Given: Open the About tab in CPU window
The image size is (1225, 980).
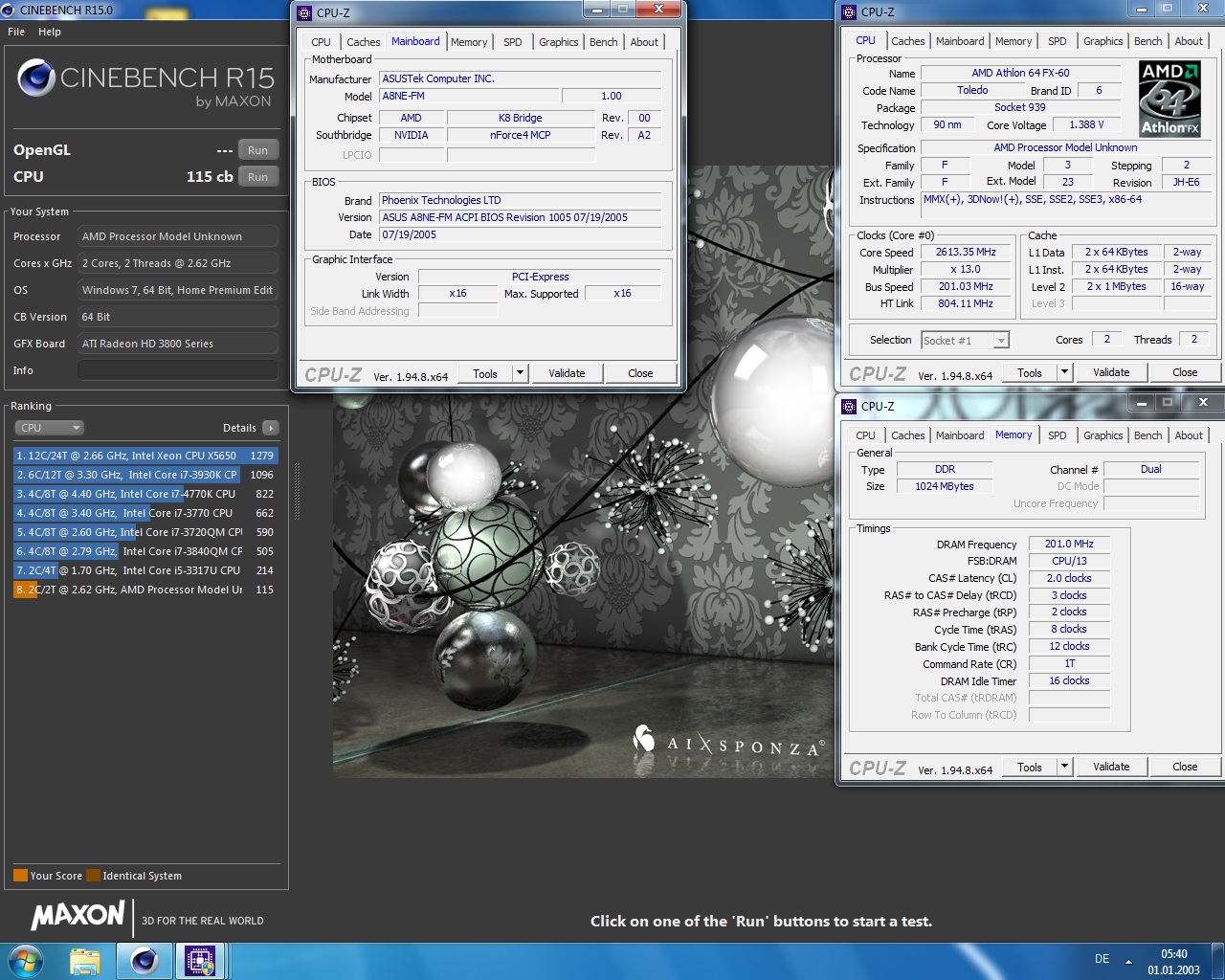Looking at the screenshot, I should tap(1189, 41).
